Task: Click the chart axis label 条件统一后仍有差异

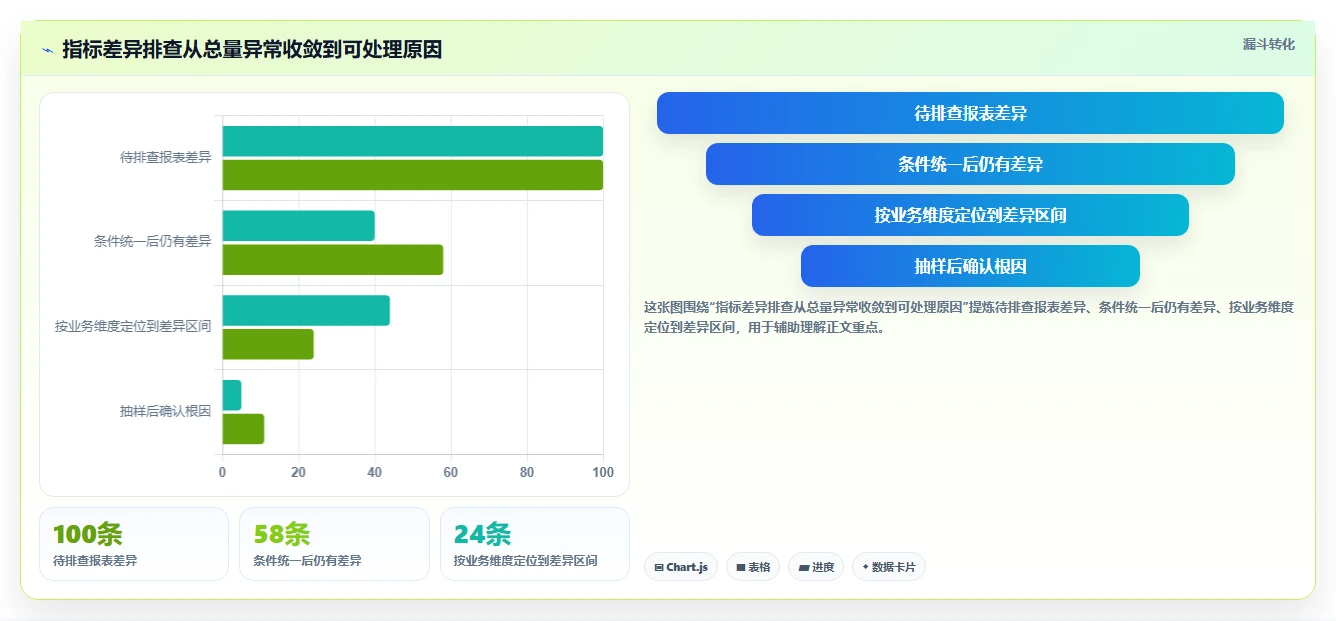Action: coord(152,241)
